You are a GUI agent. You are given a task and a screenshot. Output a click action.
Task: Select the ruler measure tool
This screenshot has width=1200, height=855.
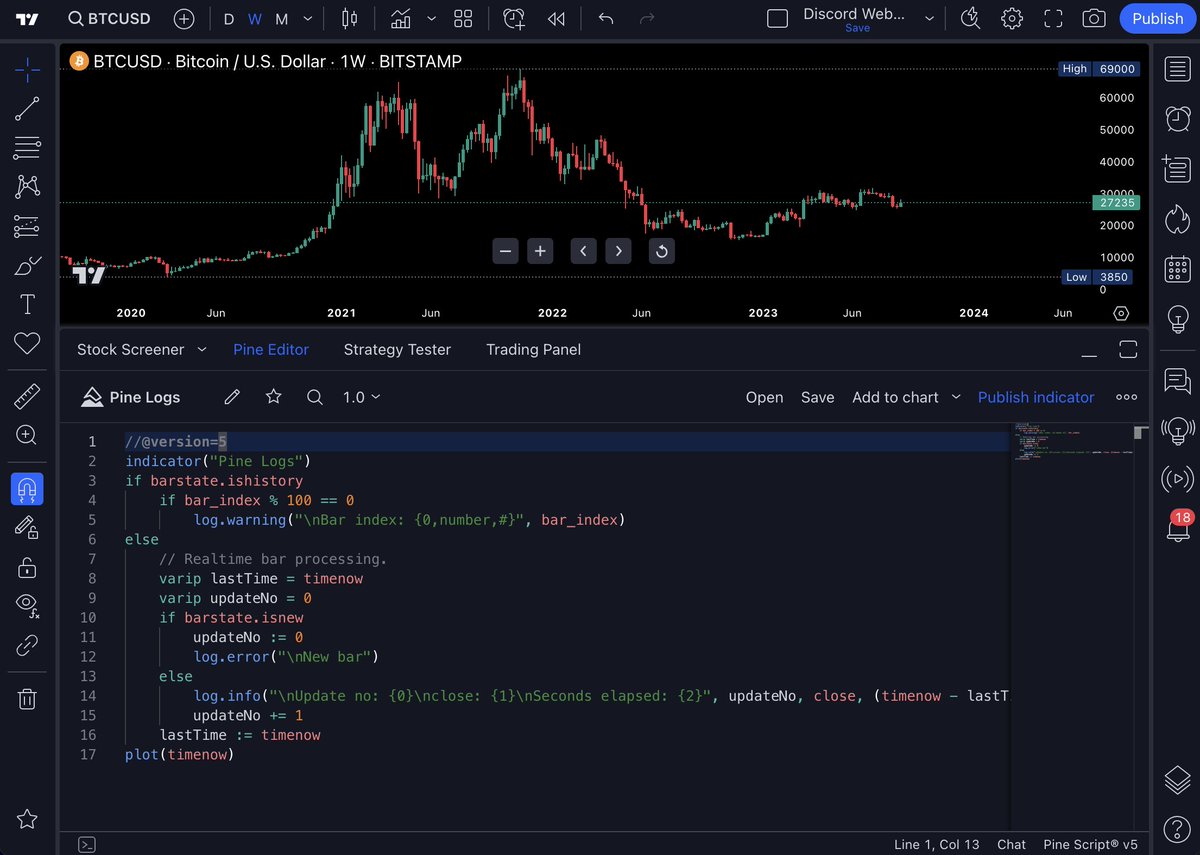[27, 396]
